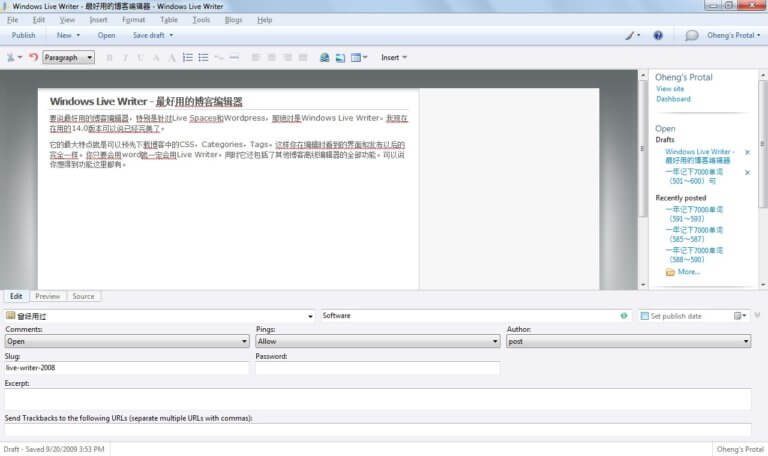This screenshot has height=456, width=768.
Task: Click the horizontal line icon
Action: [x=234, y=58]
